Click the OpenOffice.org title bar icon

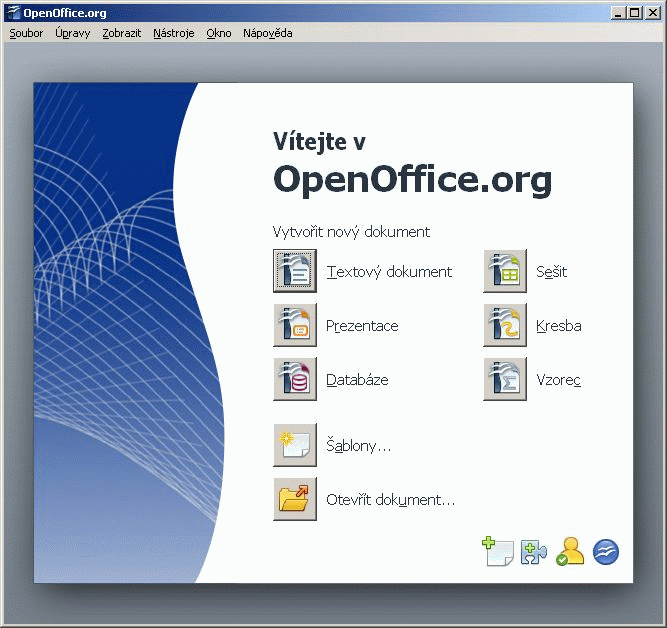tap(13, 13)
